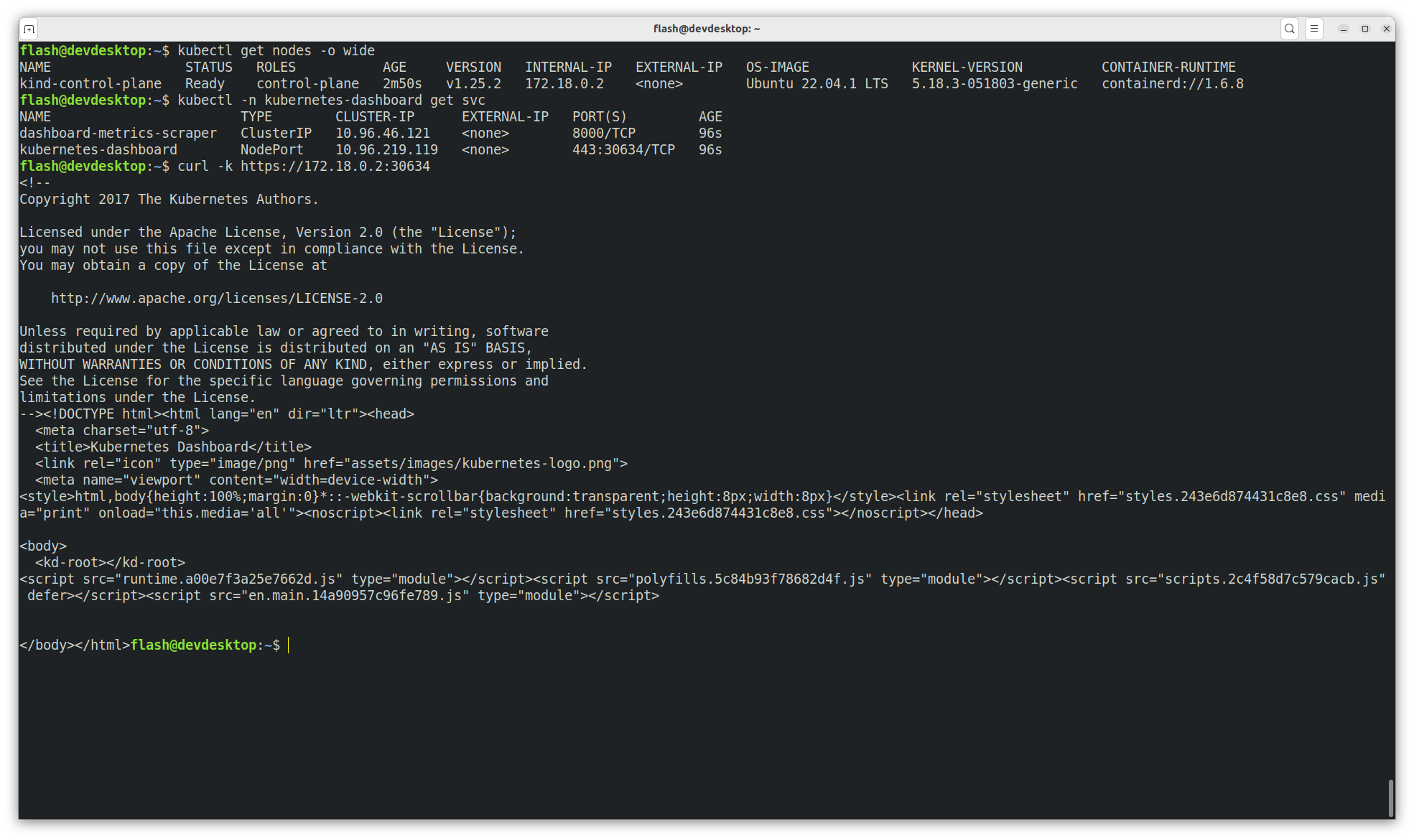This screenshot has width=1414, height=840.
Task: Close the terminal window
Action: pyautogui.click(x=1387, y=29)
